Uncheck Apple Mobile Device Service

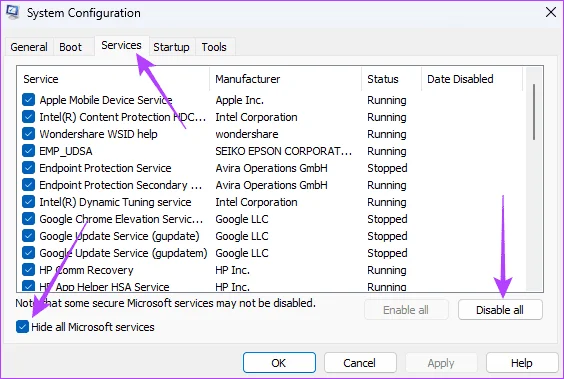click(x=28, y=100)
